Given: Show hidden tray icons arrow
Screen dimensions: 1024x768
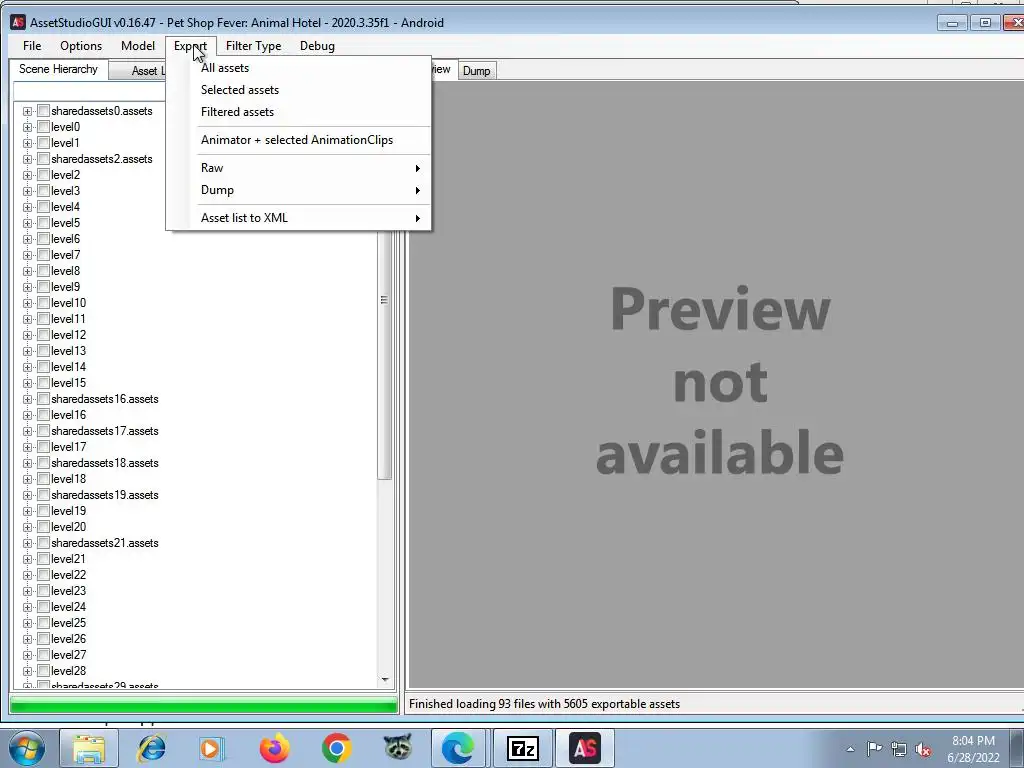Looking at the screenshot, I should pyautogui.click(x=850, y=749).
